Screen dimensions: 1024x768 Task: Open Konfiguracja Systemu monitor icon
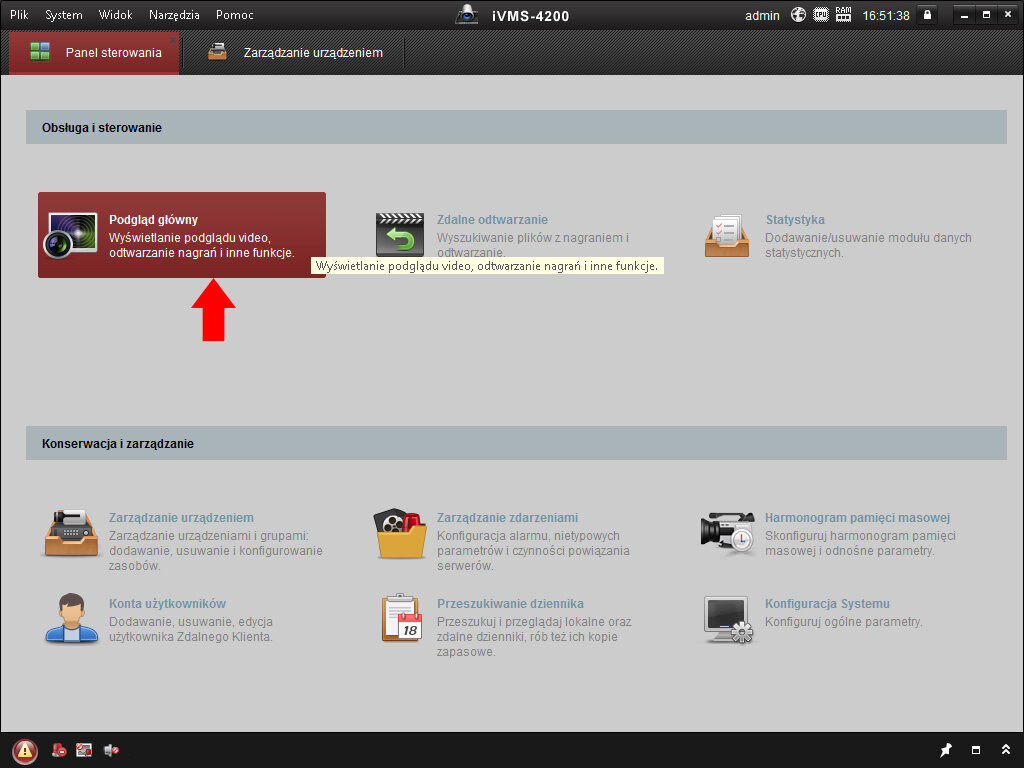pyautogui.click(x=727, y=618)
